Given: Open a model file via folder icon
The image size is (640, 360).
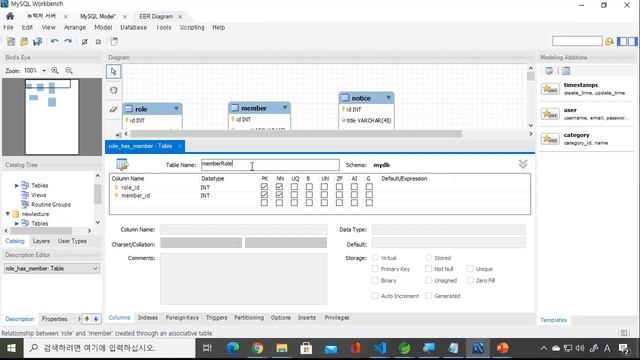Looking at the screenshot, I should click(x=24, y=42).
